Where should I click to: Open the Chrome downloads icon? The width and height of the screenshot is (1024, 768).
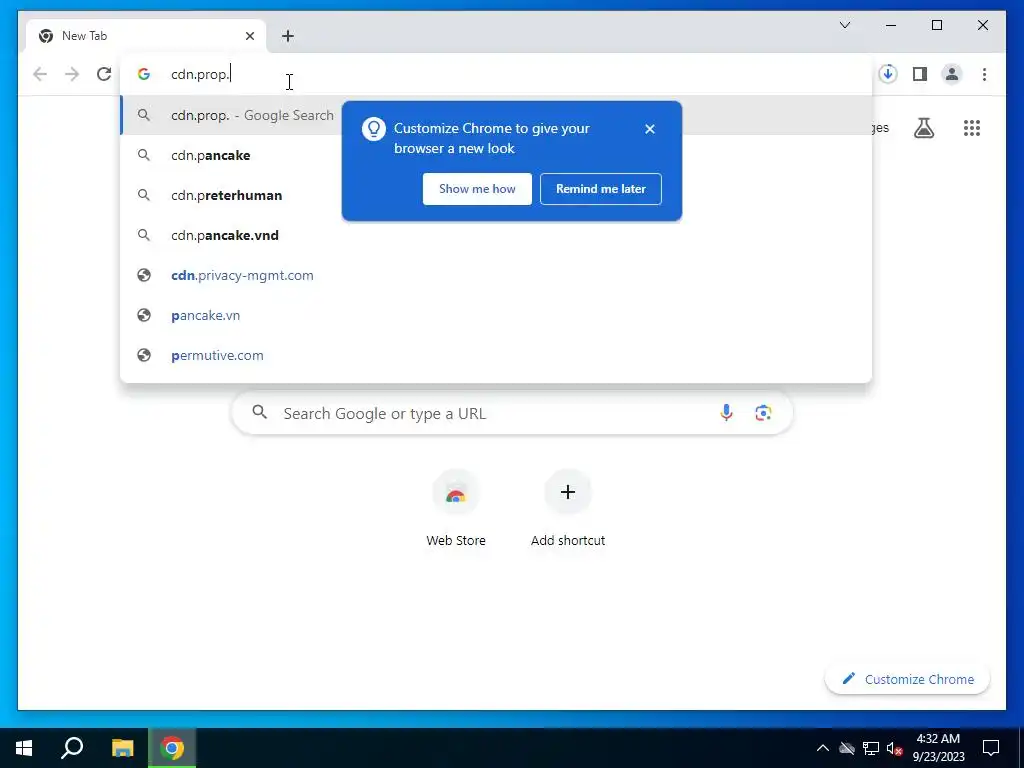888,74
